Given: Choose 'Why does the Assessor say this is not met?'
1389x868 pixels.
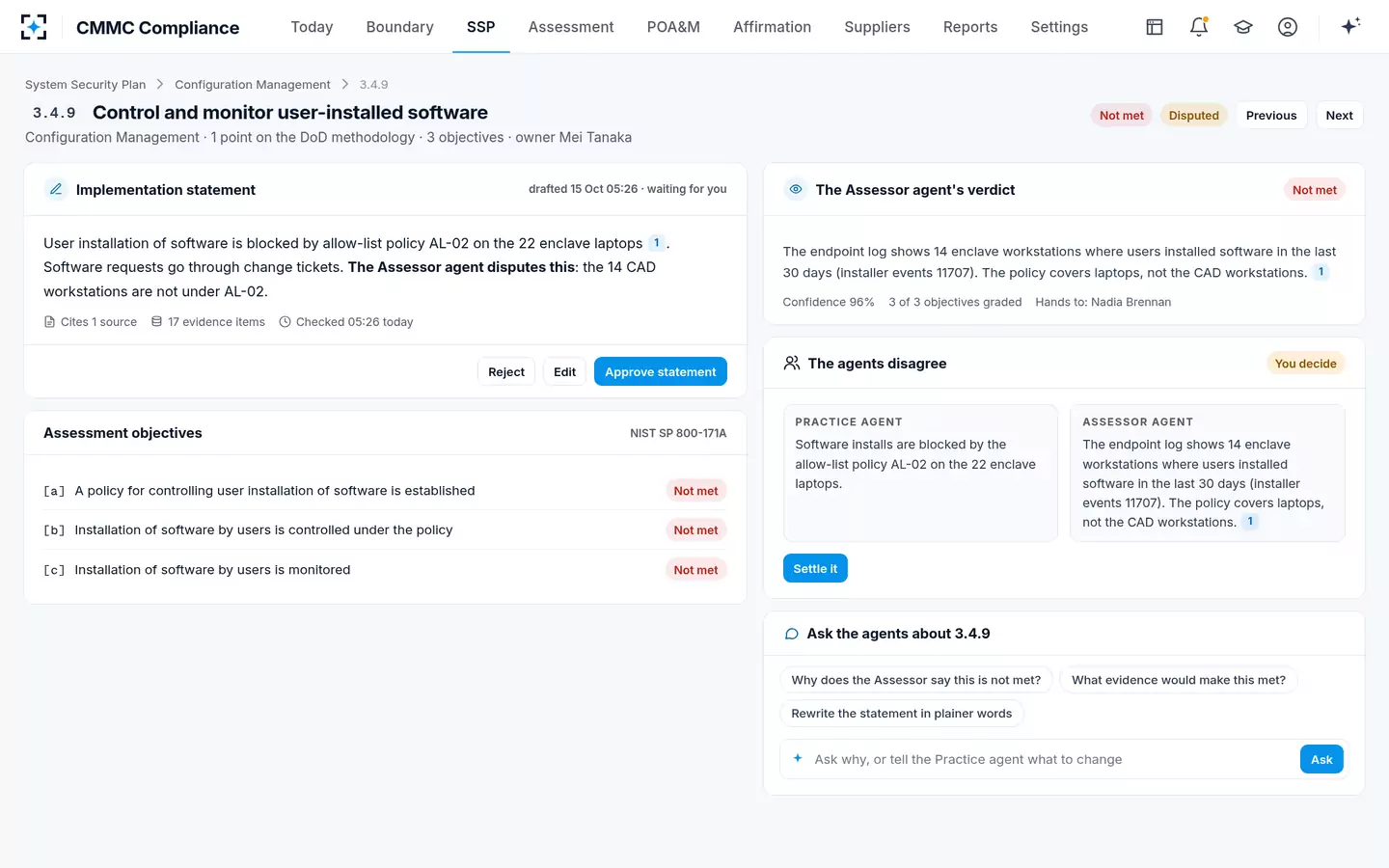Looking at the screenshot, I should pyautogui.click(x=916, y=680).
